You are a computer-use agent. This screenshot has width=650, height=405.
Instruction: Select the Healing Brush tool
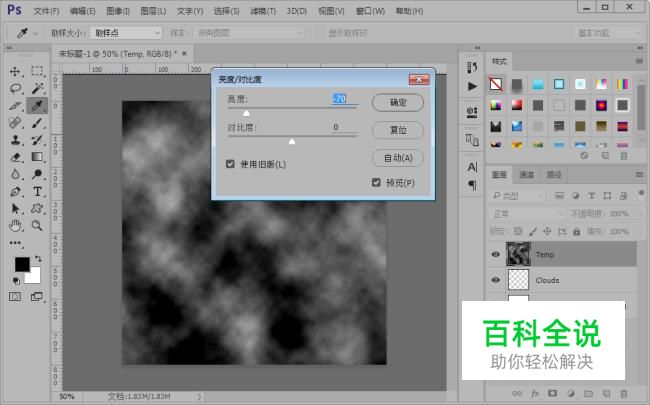15,123
